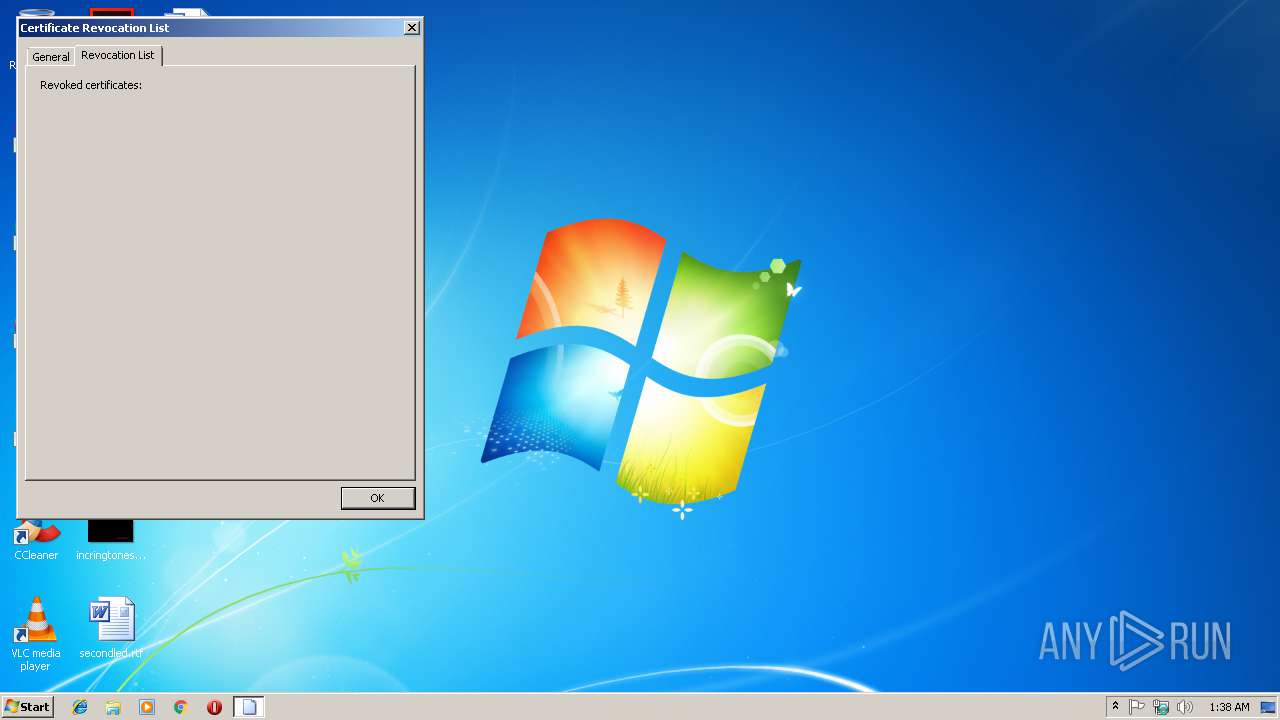Switch to the General tab
This screenshot has height=720, width=1280.
click(51, 57)
